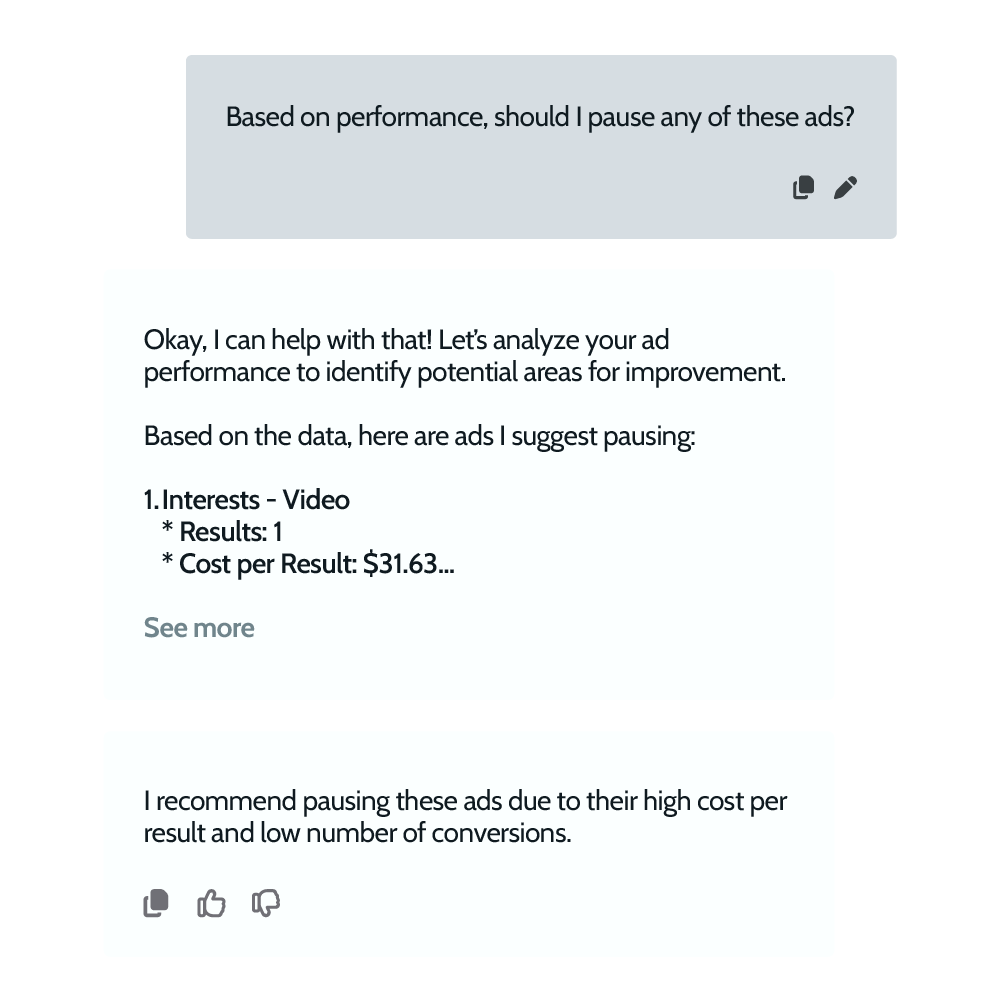The height and width of the screenshot is (1000, 1001).
Task: Click "pause any of these ads?" in the question
Action: click(x=721, y=118)
